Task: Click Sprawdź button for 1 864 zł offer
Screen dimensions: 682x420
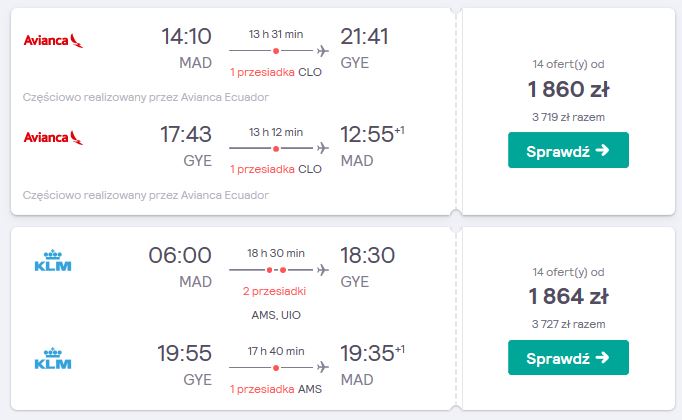Action: tap(568, 357)
